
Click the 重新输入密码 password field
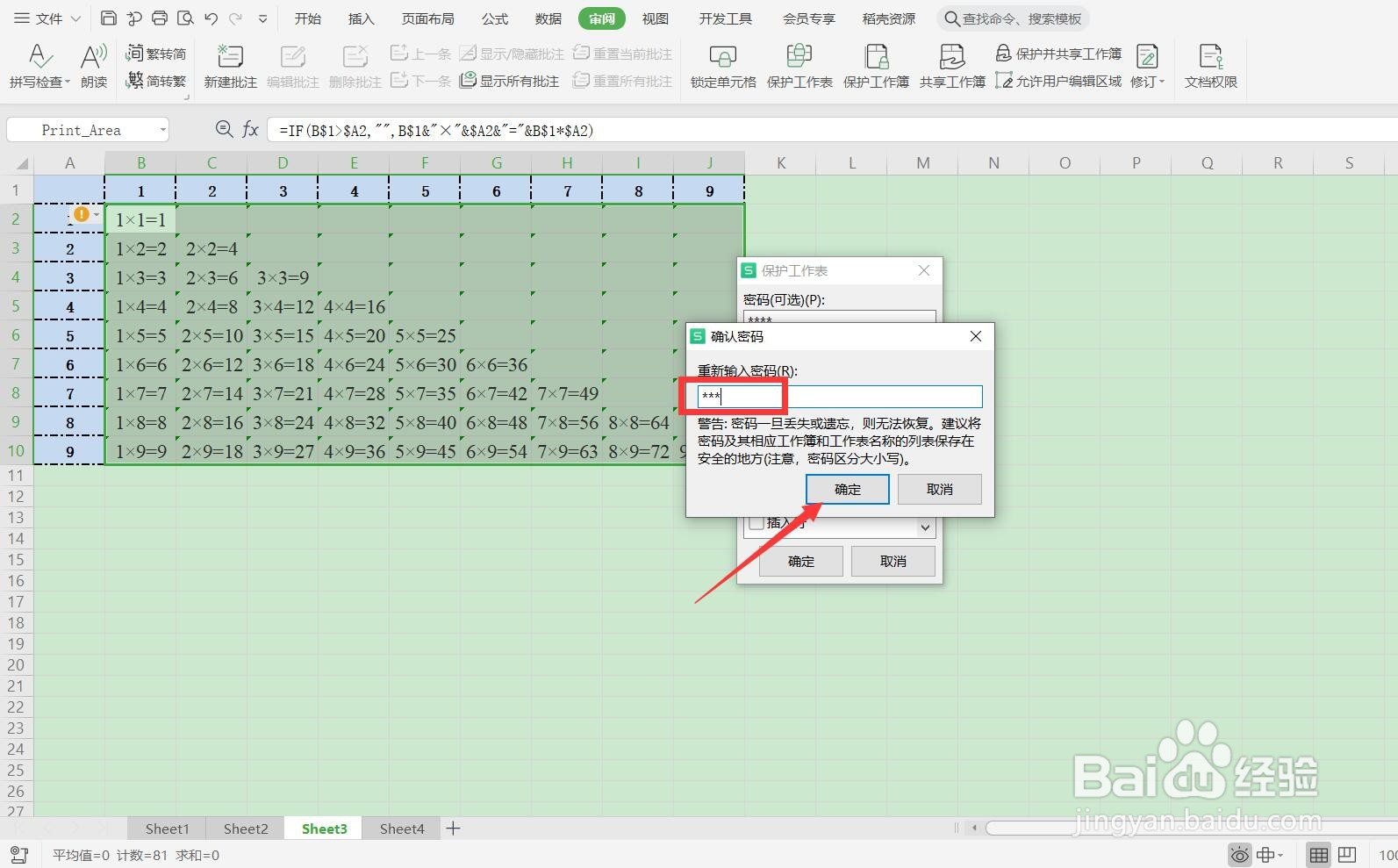tap(840, 396)
